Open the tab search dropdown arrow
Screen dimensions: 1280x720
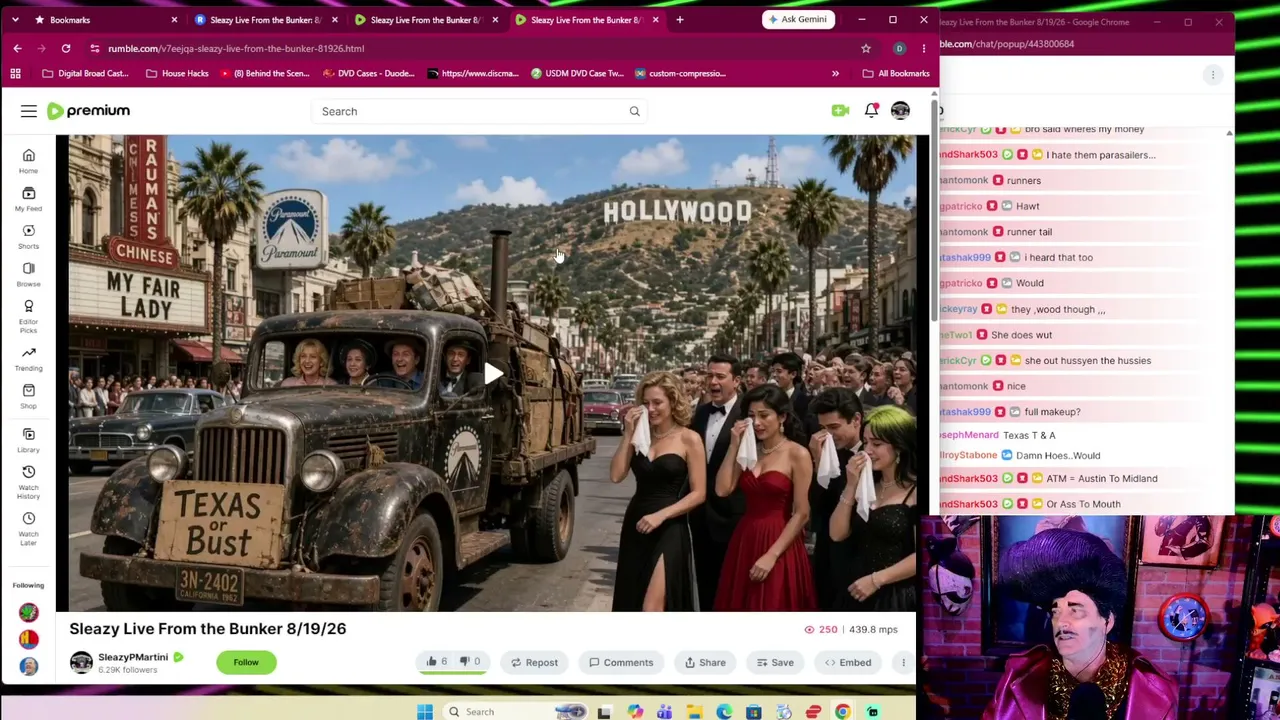15,20
